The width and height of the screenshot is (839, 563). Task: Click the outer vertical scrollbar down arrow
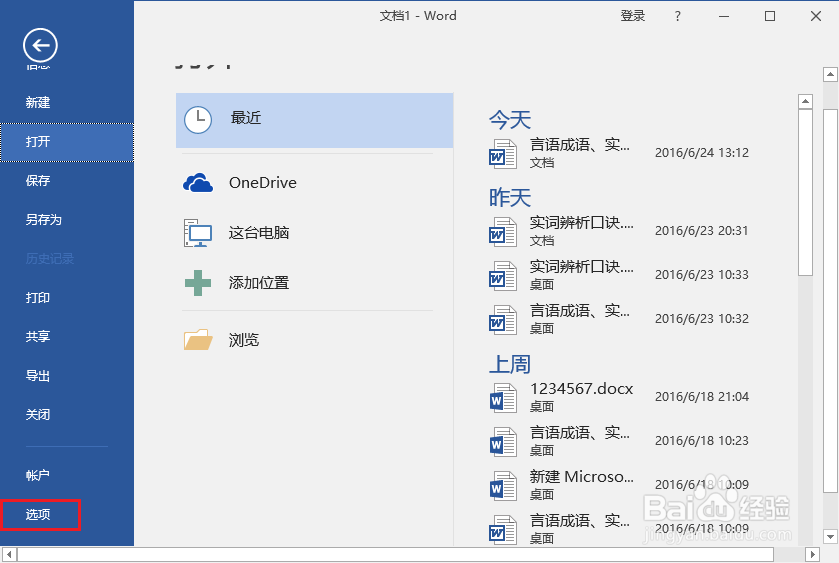830,536
